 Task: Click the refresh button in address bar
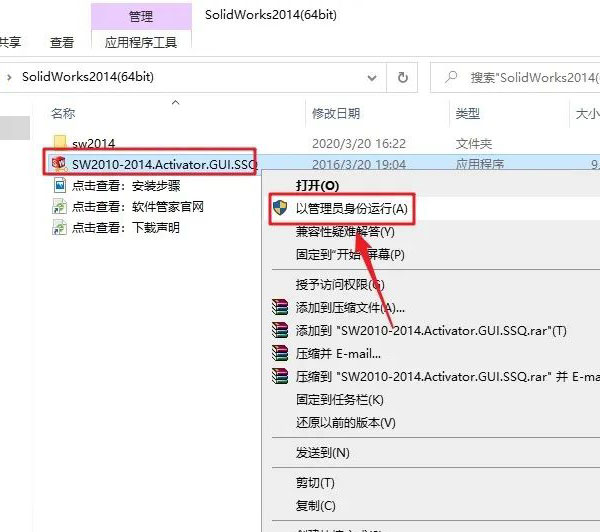(402, 78)
